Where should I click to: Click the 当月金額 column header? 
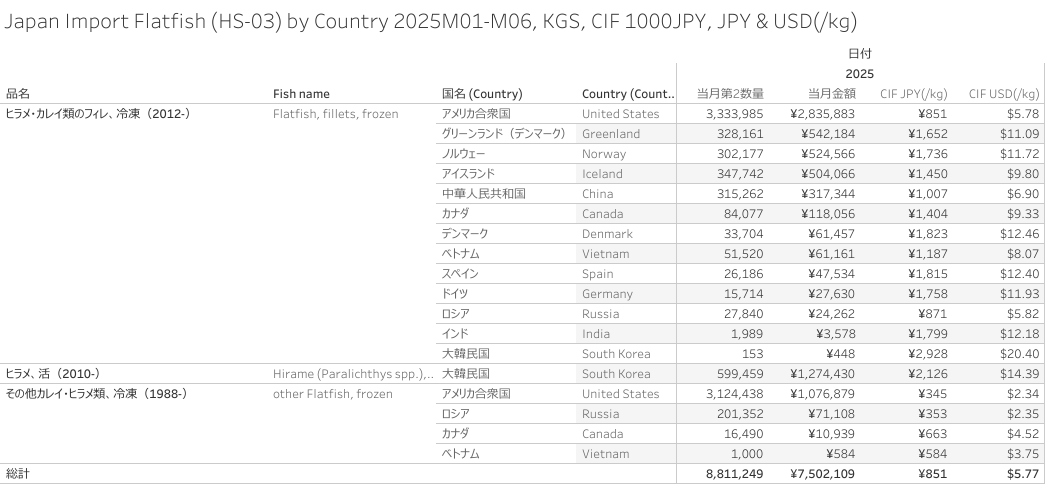(x=832, y=94)
